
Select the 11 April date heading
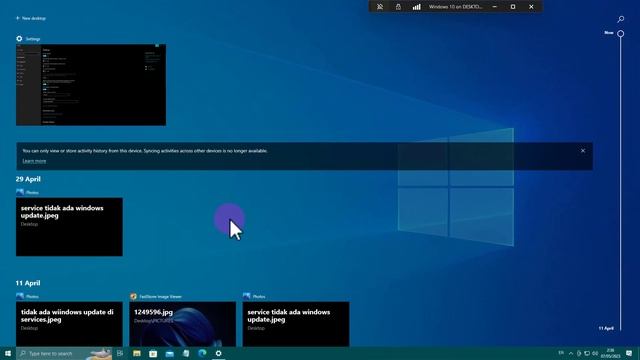(x=28, y=283)
